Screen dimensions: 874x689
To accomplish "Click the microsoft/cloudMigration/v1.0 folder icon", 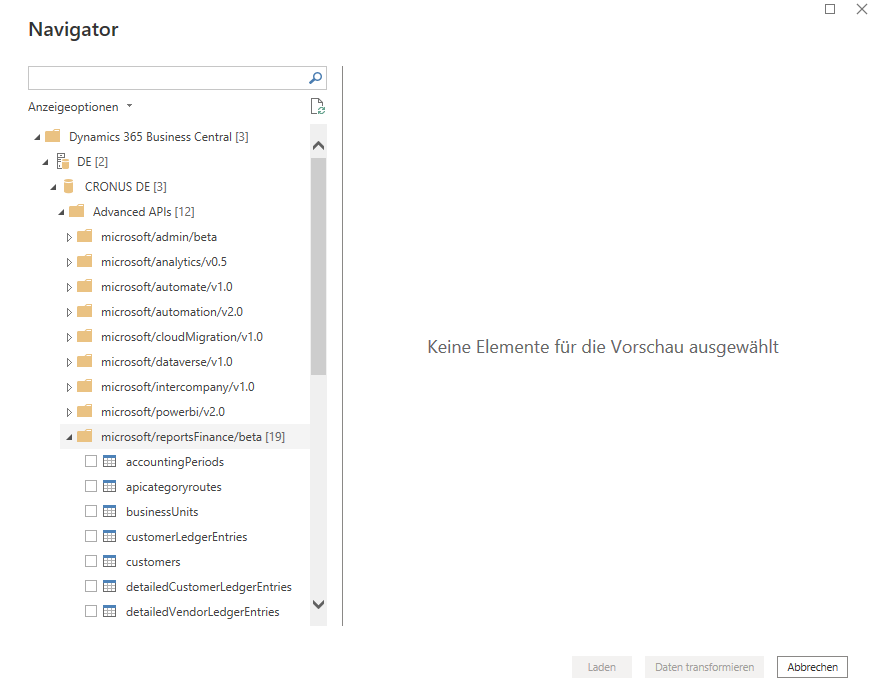I will [x=85, y=336].
